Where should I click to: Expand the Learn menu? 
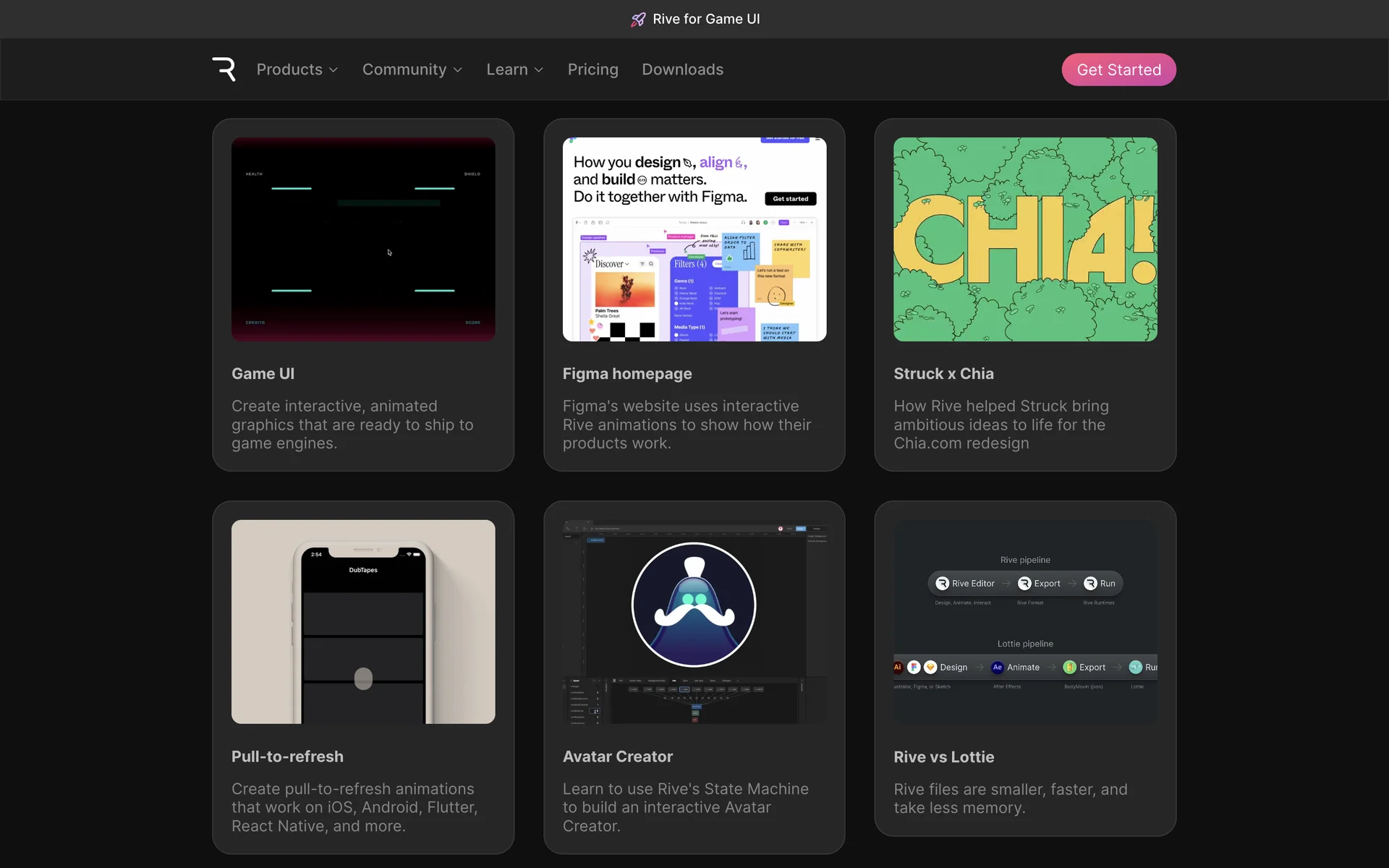(x=514, y=69)
